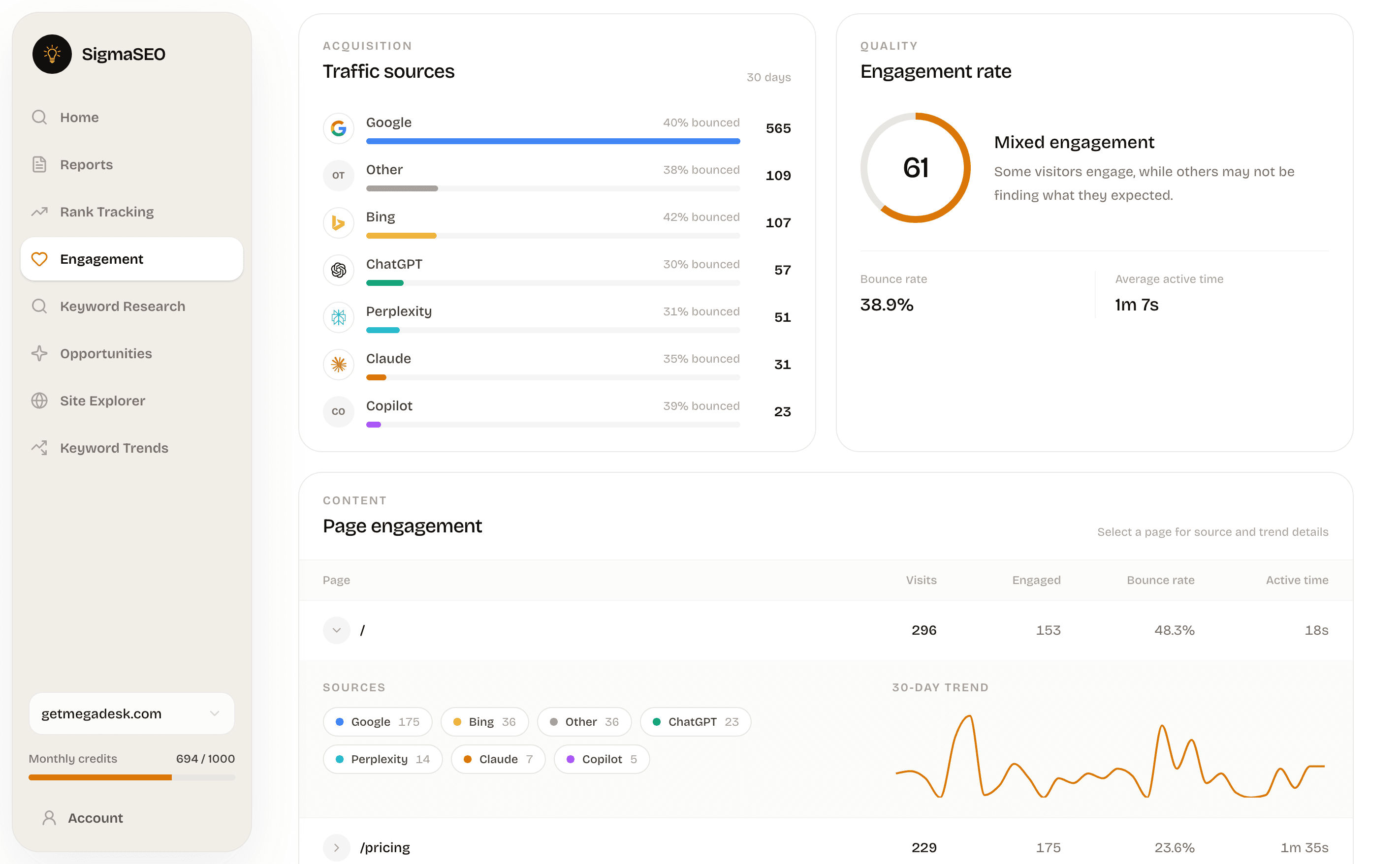Click the Perplexity logo icon
The image size is (1400, 864).
338,317
